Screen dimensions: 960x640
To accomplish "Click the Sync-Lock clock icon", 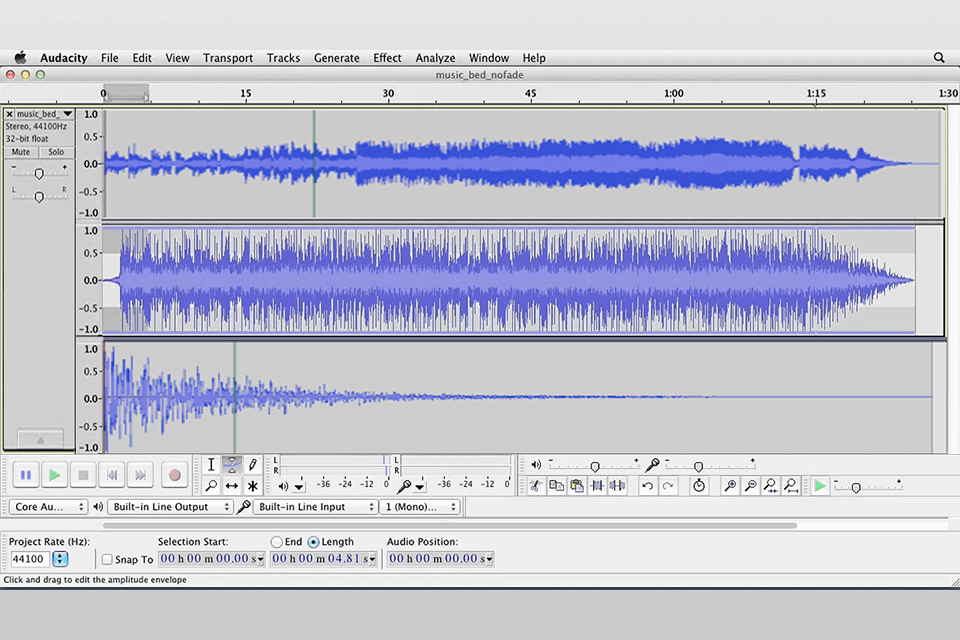I will (x=699, y=486).
